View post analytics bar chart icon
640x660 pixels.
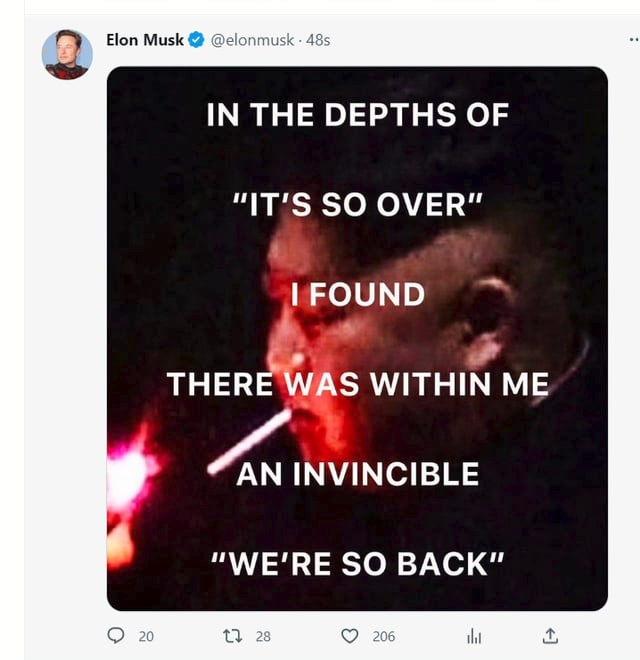coord(474,636)
